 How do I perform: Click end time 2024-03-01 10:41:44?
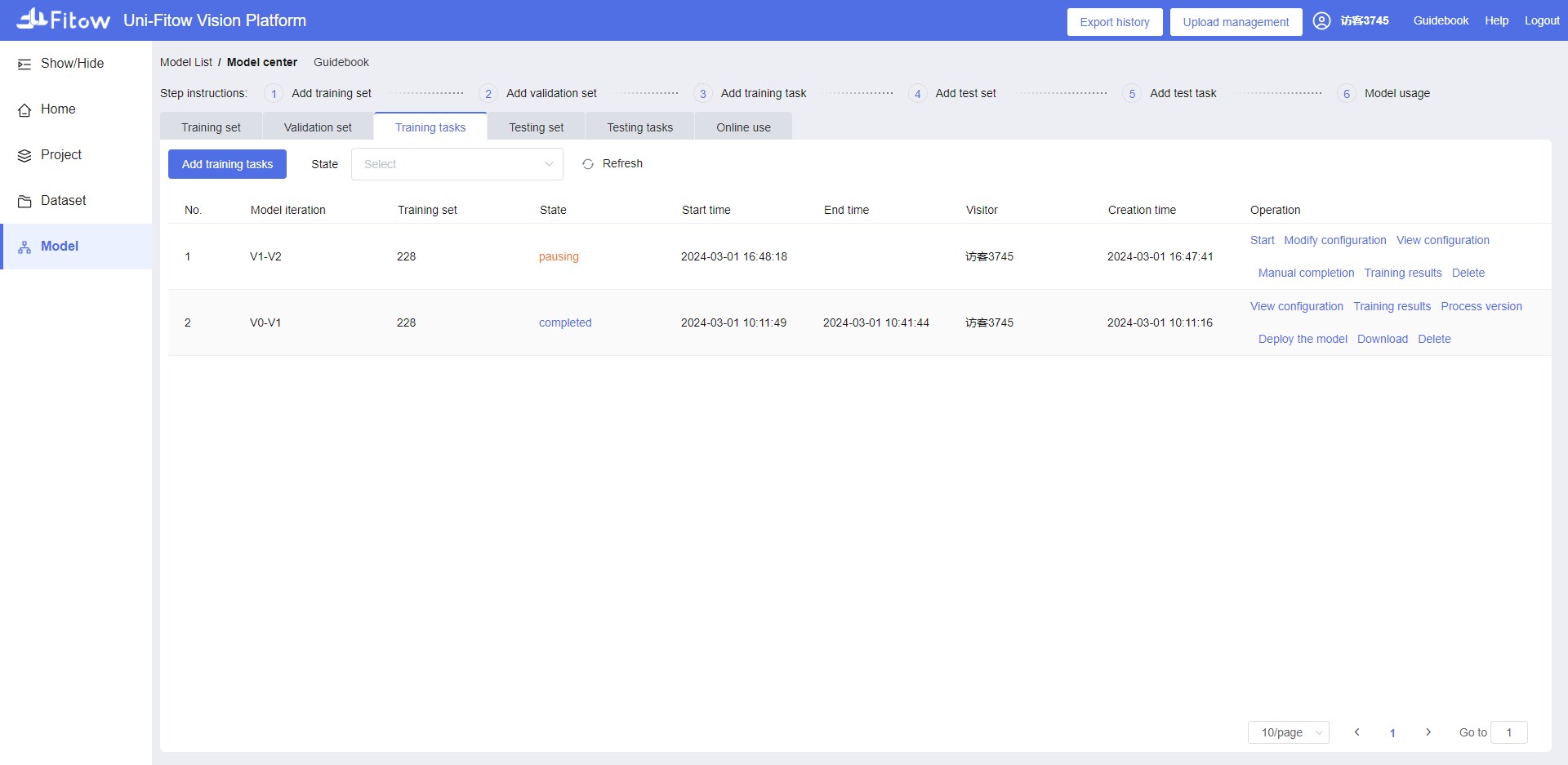tap(876, 322)
